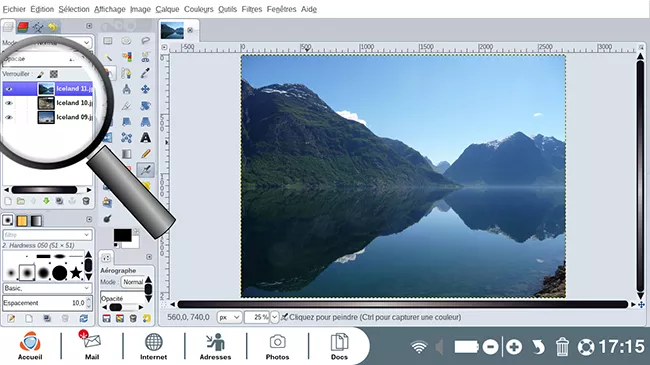Hide the Iceland 11 layer

click(9, 89)
